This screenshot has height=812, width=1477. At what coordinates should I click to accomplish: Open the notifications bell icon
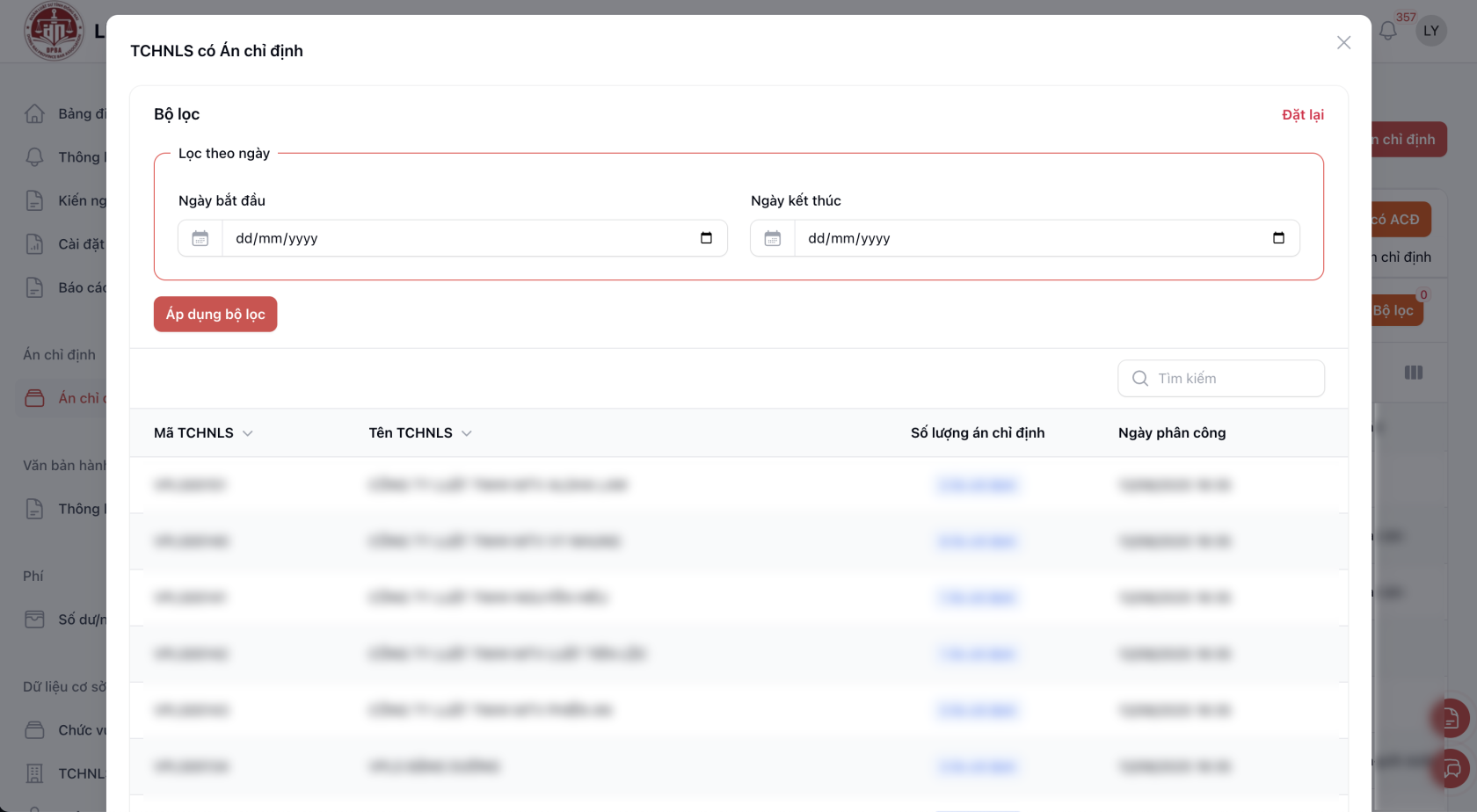[x=1387, y=31]
